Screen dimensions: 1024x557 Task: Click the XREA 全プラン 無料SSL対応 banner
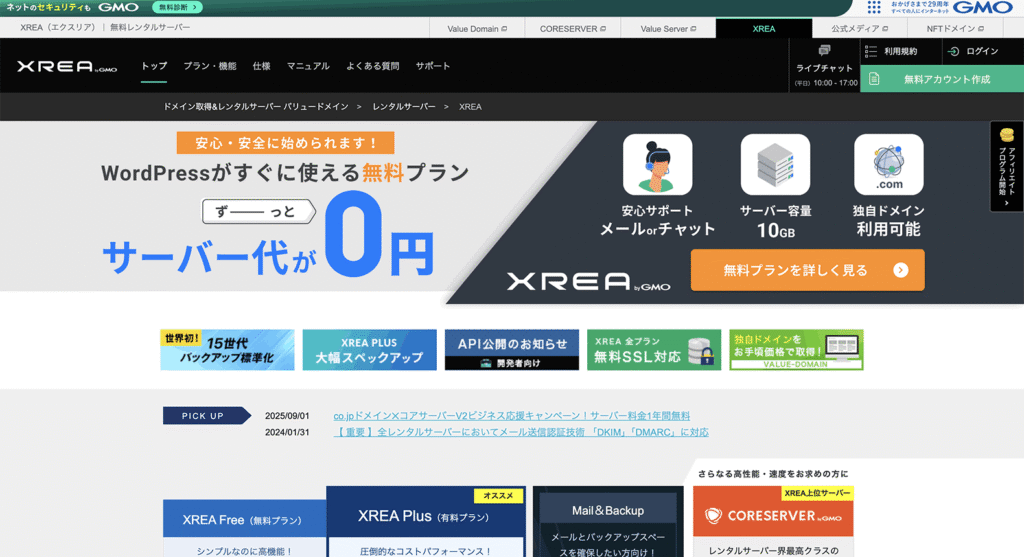pyautogui.click(x=653, y=350)
